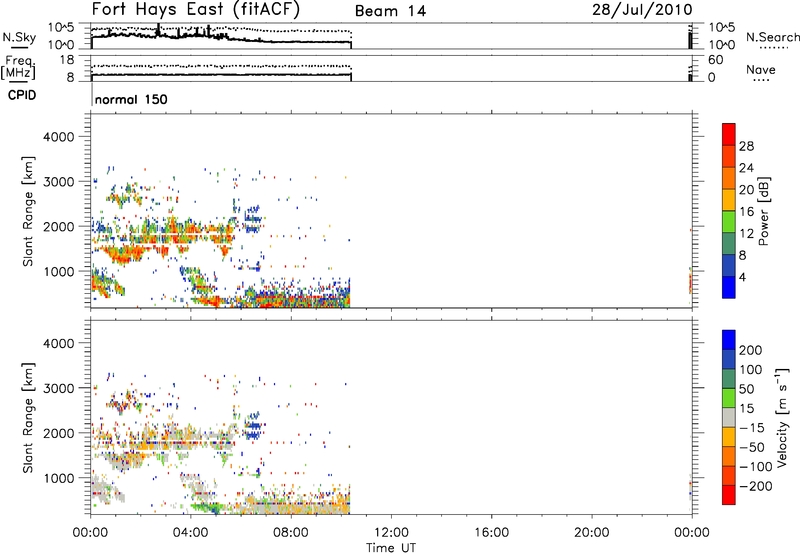
Task: Select the "N.Search" legend label
Action: pos(772,37)
